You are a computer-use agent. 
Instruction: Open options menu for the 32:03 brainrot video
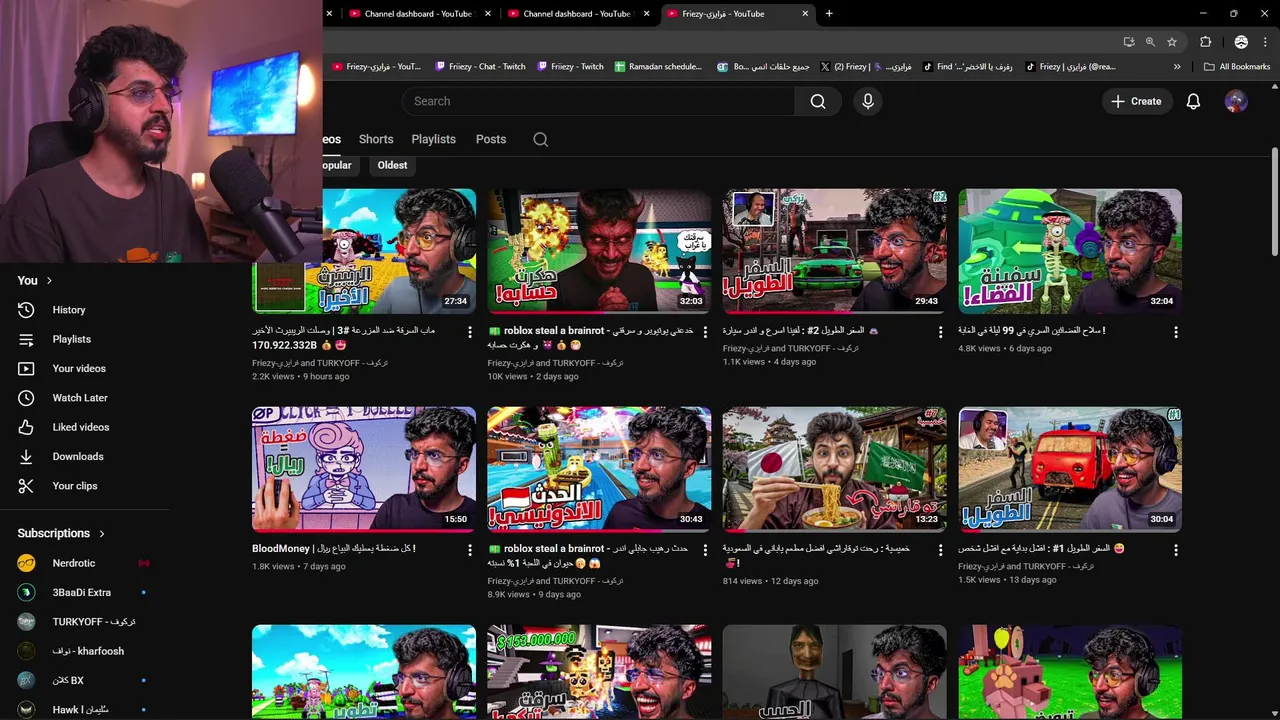coord(705,332)
